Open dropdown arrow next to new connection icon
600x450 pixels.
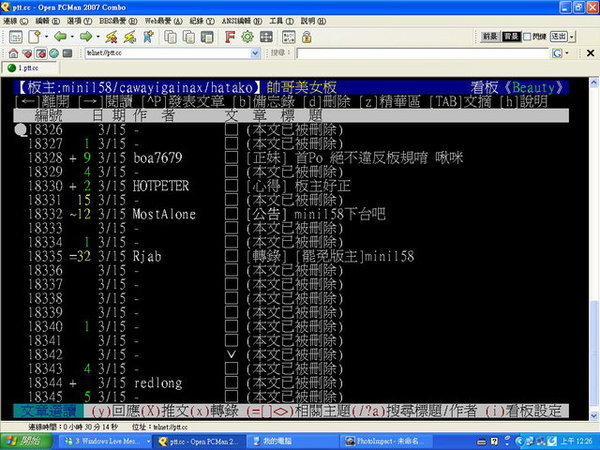coord(46,37)
